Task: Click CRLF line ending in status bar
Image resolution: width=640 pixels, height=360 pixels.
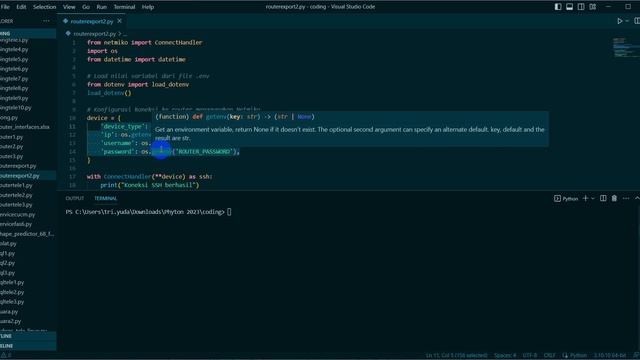Action: click(549, 356)
